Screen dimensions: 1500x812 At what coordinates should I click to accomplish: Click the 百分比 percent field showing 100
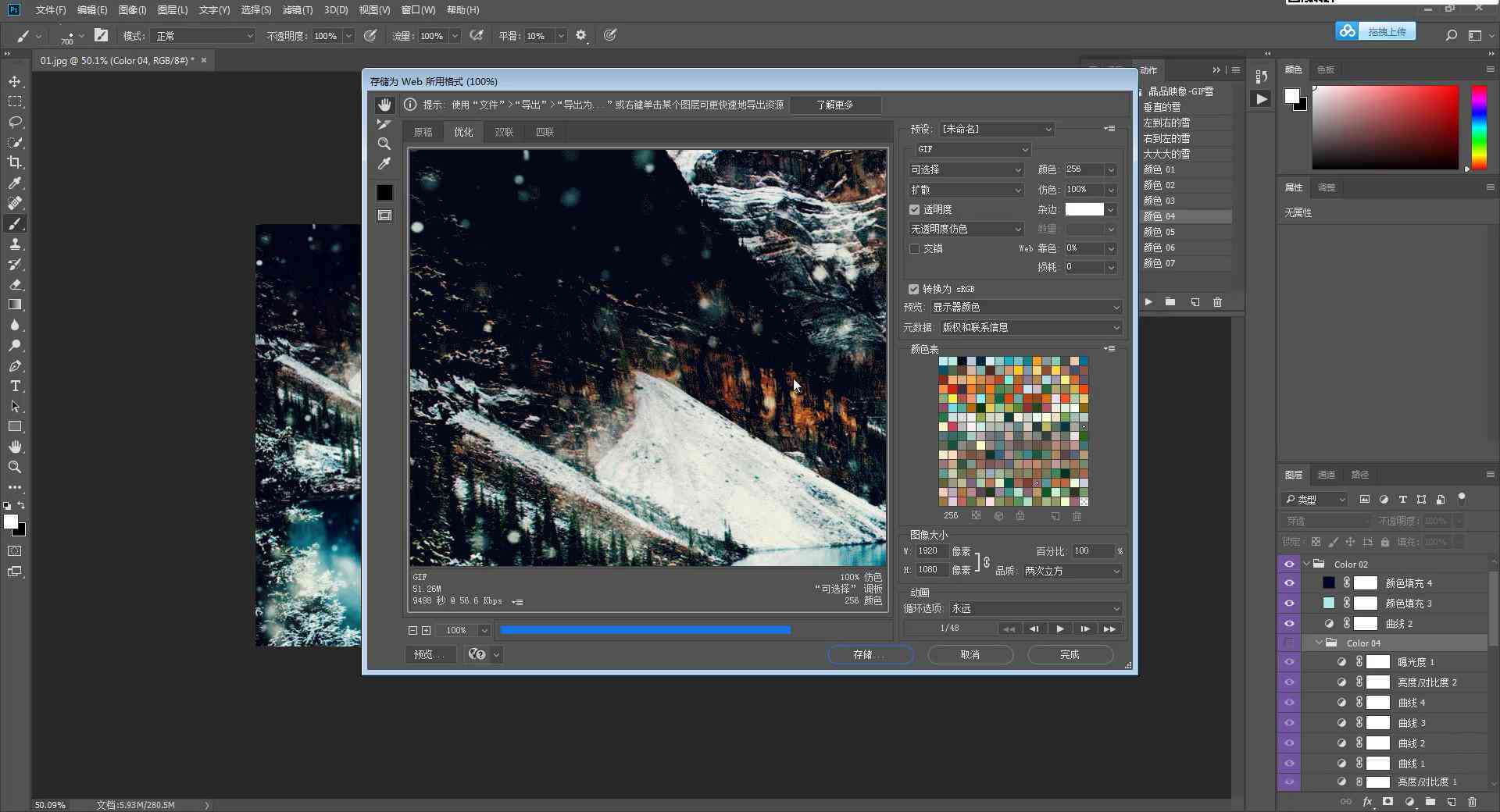(1093, 551)
